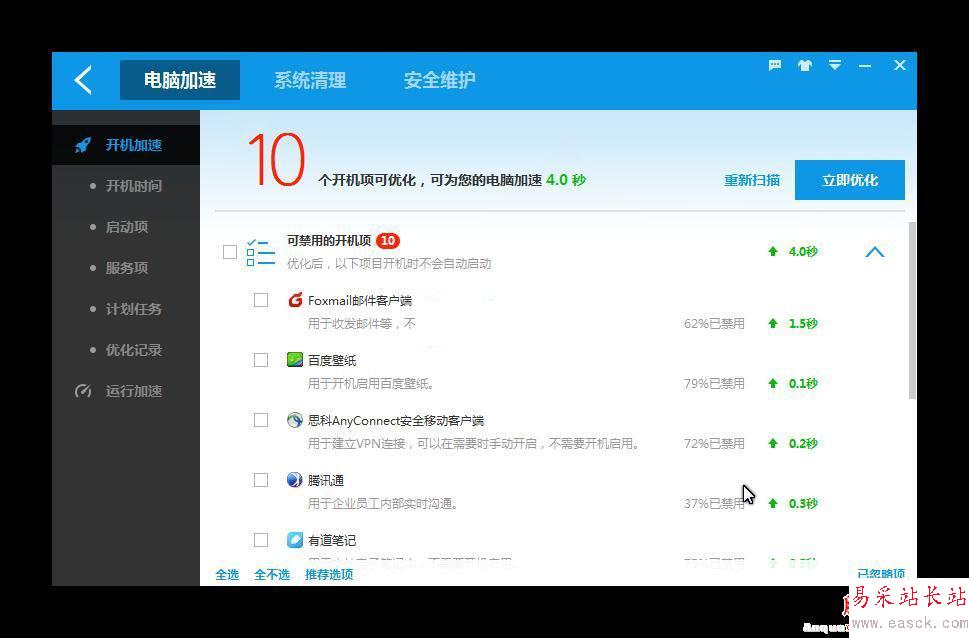Screen dimensions: 969x638
Task: Open 优化记录 in the sidebar
Action: 133,350
